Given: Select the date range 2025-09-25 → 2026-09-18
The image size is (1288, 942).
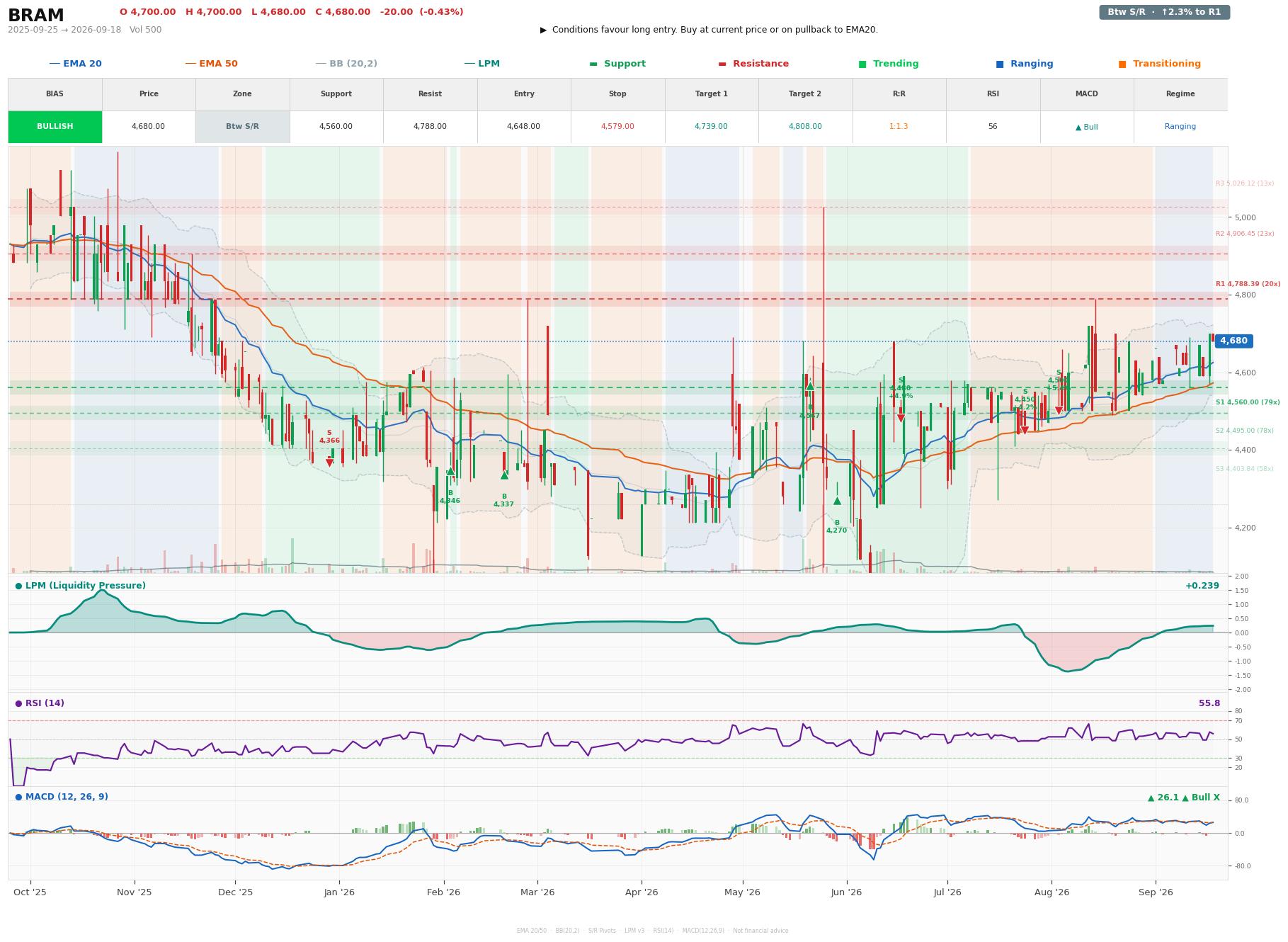Looking at the screenshot, I should tap(64, 30).
